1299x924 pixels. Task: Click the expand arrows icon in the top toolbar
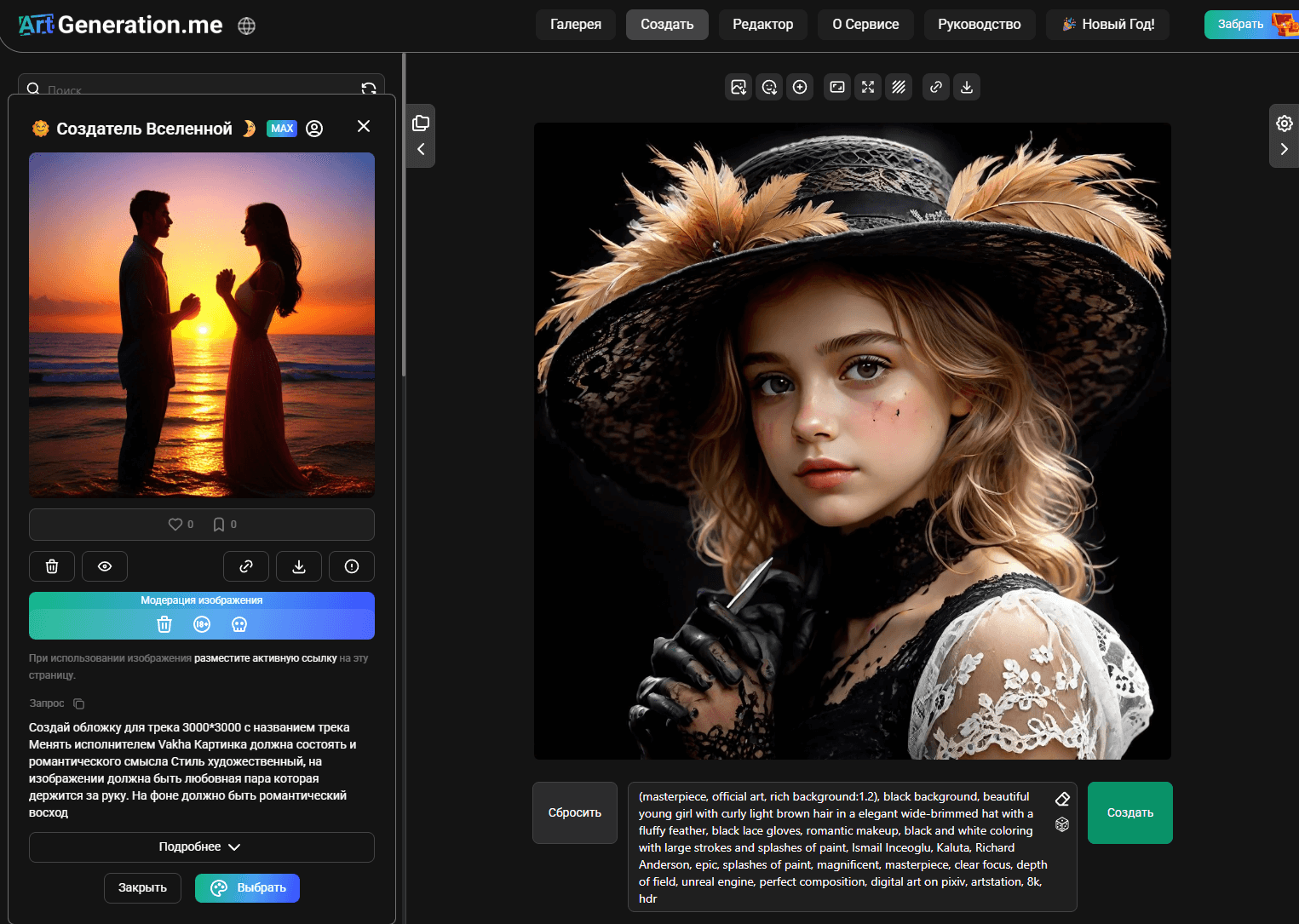point(868,87)
